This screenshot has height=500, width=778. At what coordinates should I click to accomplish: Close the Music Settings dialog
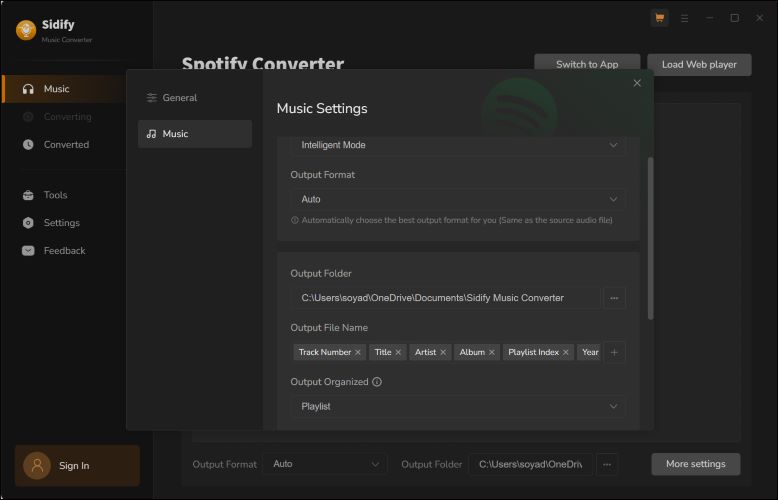tap(637, 83)
